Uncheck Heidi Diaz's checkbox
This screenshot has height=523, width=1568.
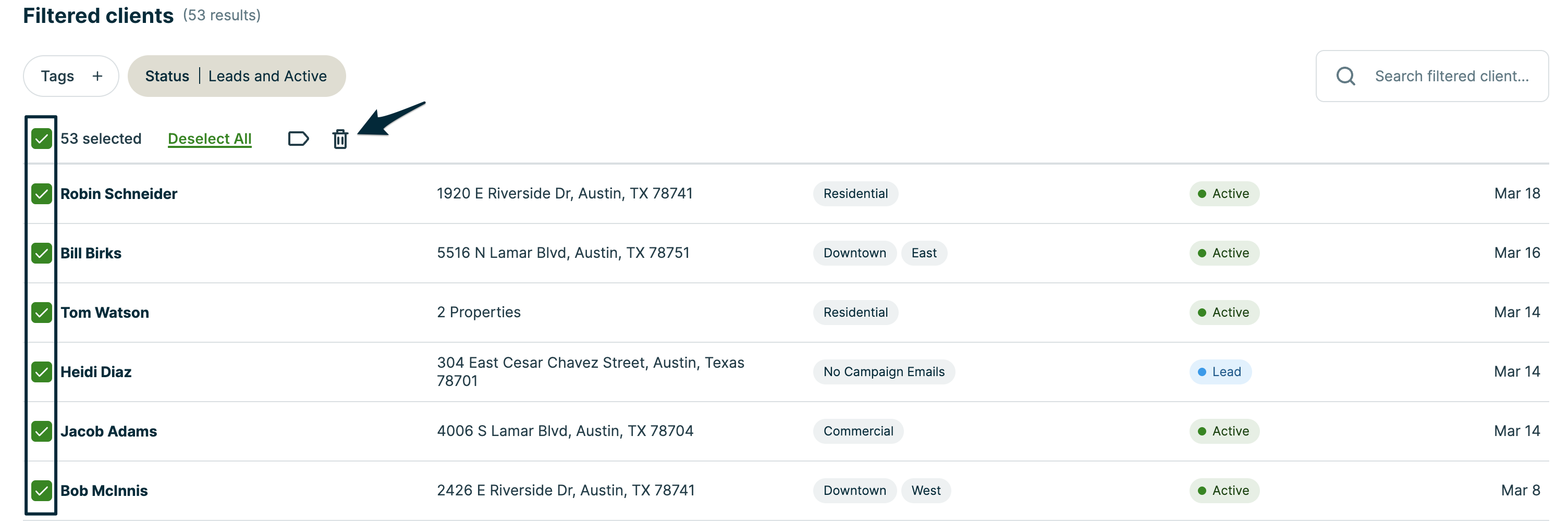pyautogui.click(x=41, y=371)
